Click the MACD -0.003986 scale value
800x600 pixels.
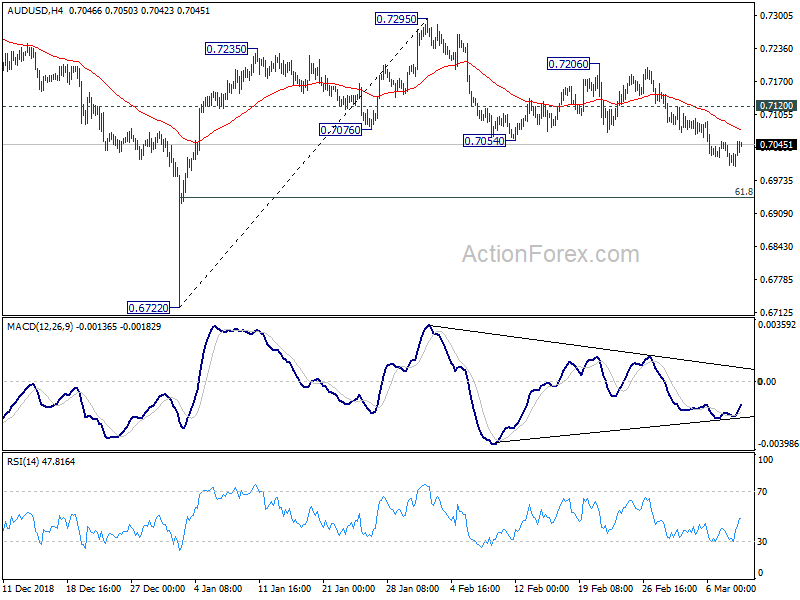coord(778,444)
